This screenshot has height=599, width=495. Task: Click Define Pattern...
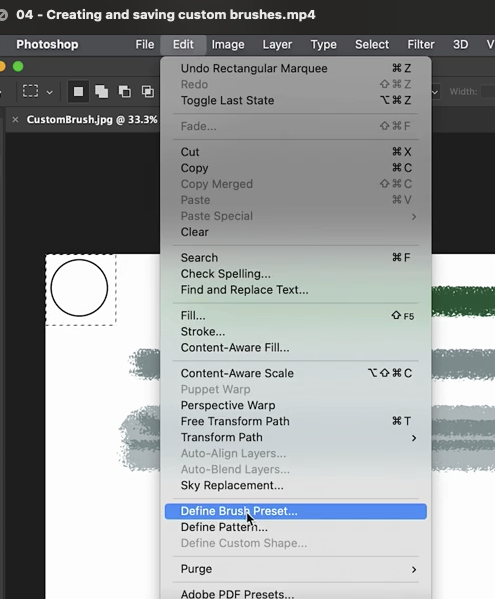pos(296,527)
